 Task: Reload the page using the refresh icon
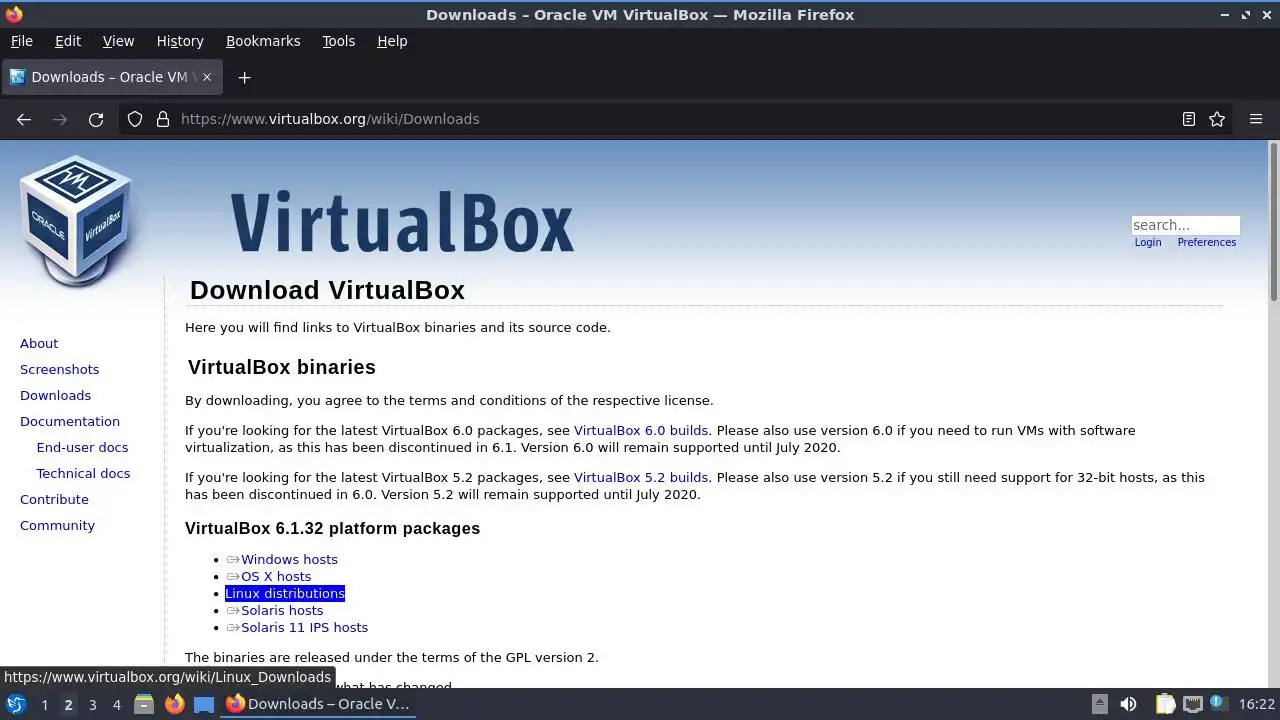(x=96, y=119)
